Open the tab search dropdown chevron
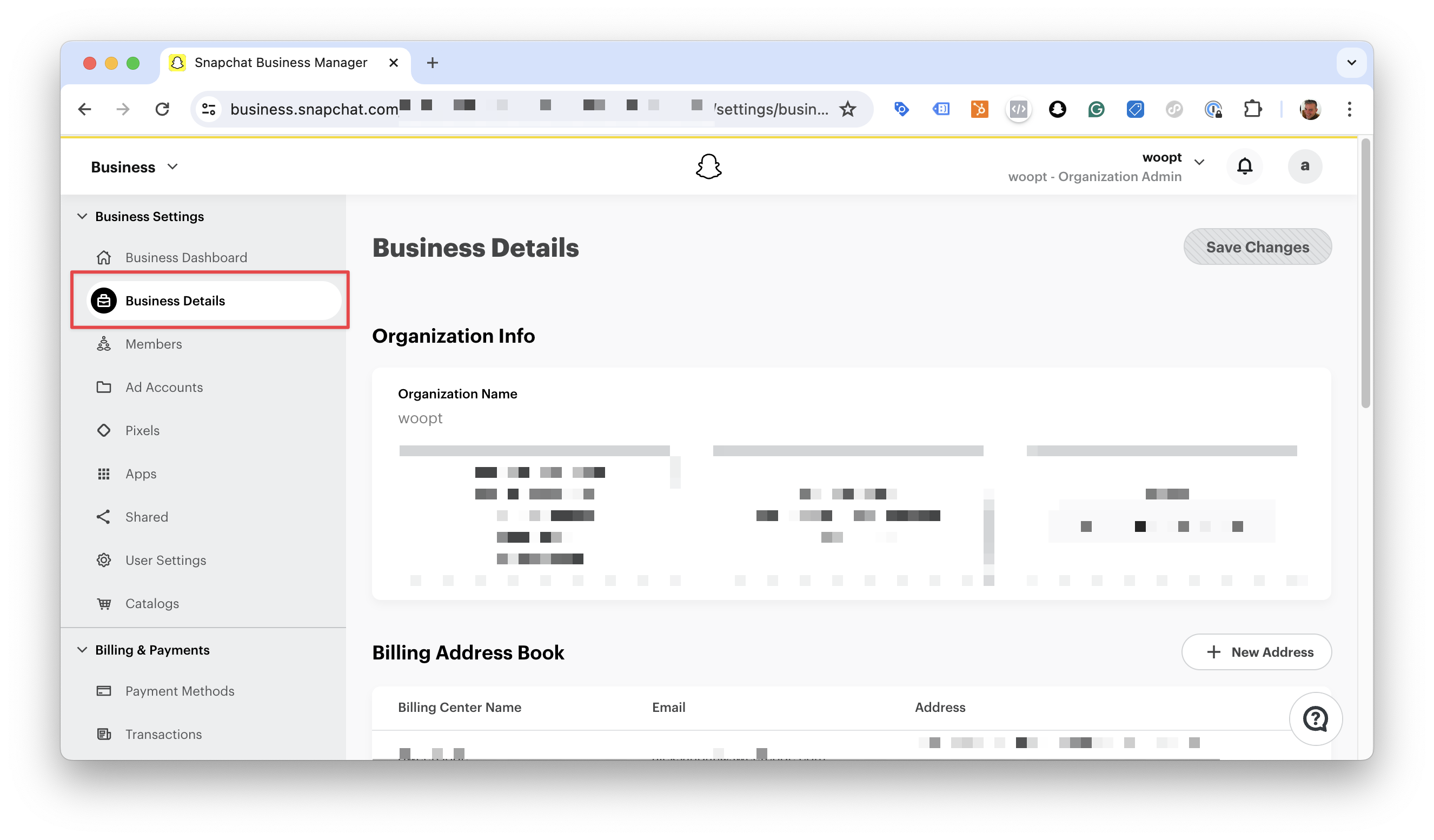The height and width of the screenshot is (840, 1434). (1351, 63)
